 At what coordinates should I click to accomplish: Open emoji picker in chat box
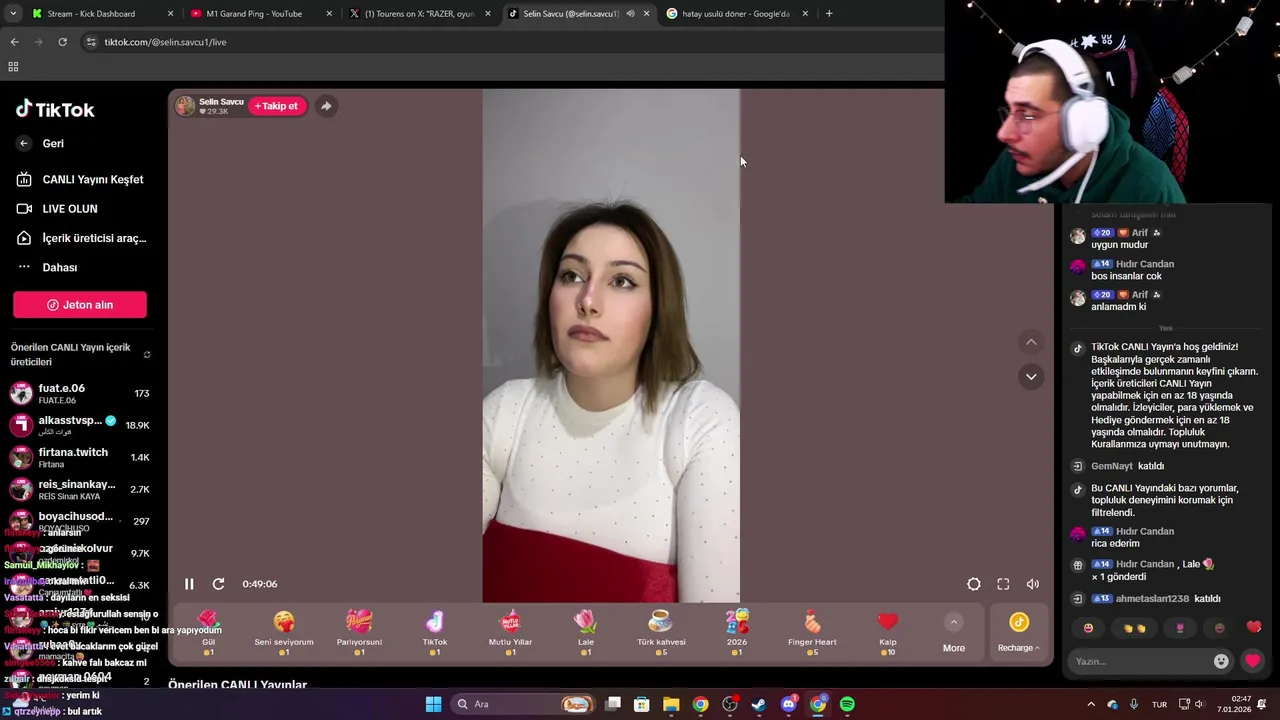(1221, 661)
